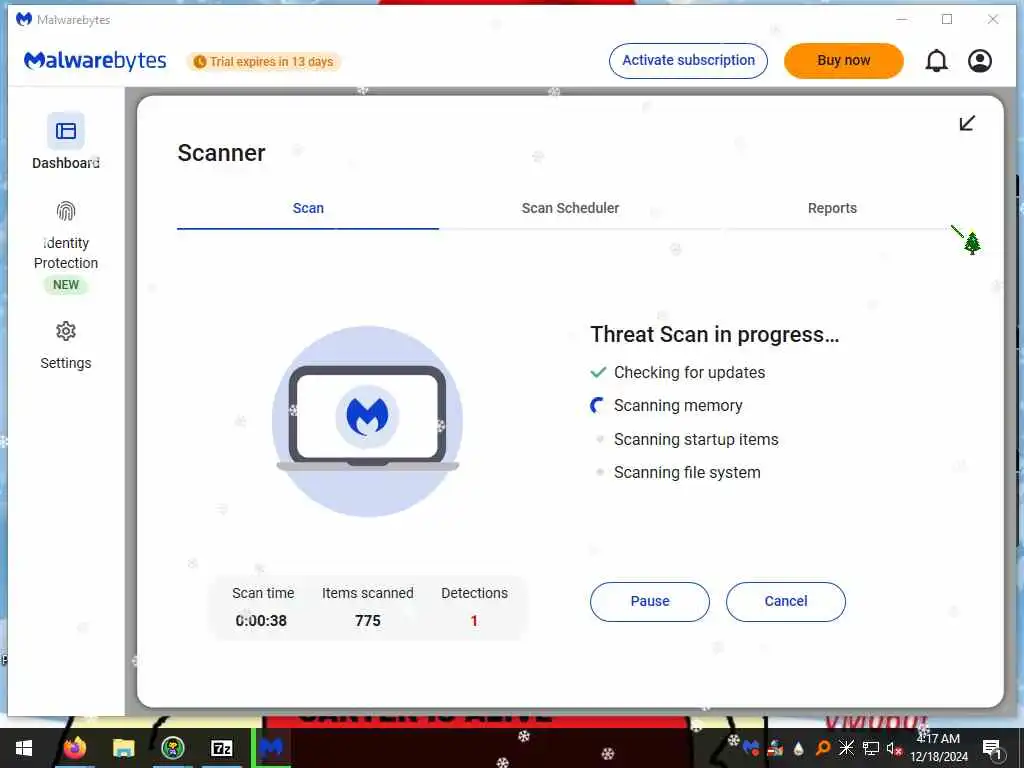Click the Items scanned value 775
Screen dimensions: 1024x768
pos(368,621)
